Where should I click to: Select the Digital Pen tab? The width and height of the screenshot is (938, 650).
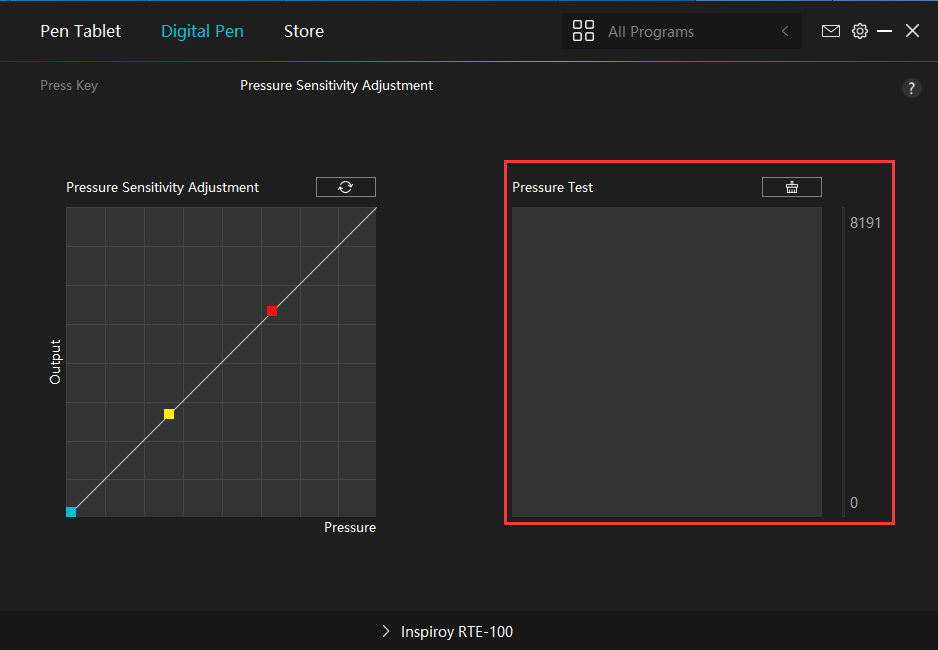pyautogui.click(x=202, y=31)
